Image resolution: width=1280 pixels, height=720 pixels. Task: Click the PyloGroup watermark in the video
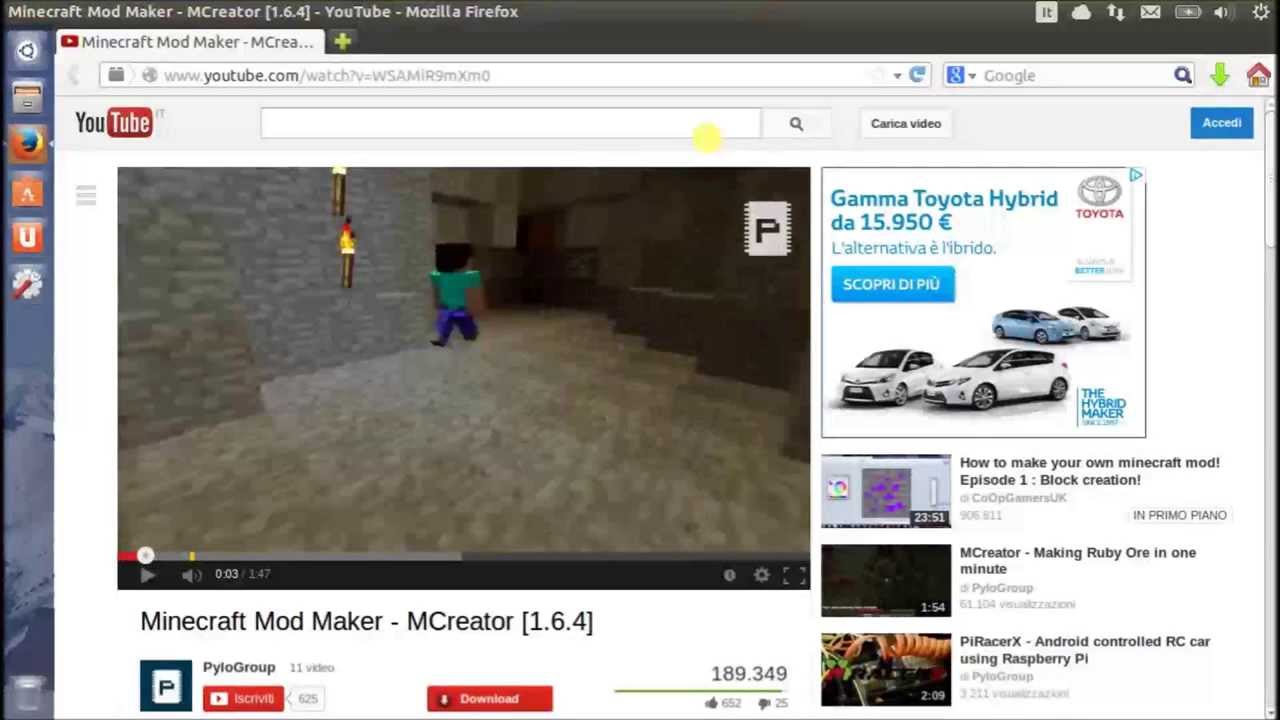(x=767, y=230)
